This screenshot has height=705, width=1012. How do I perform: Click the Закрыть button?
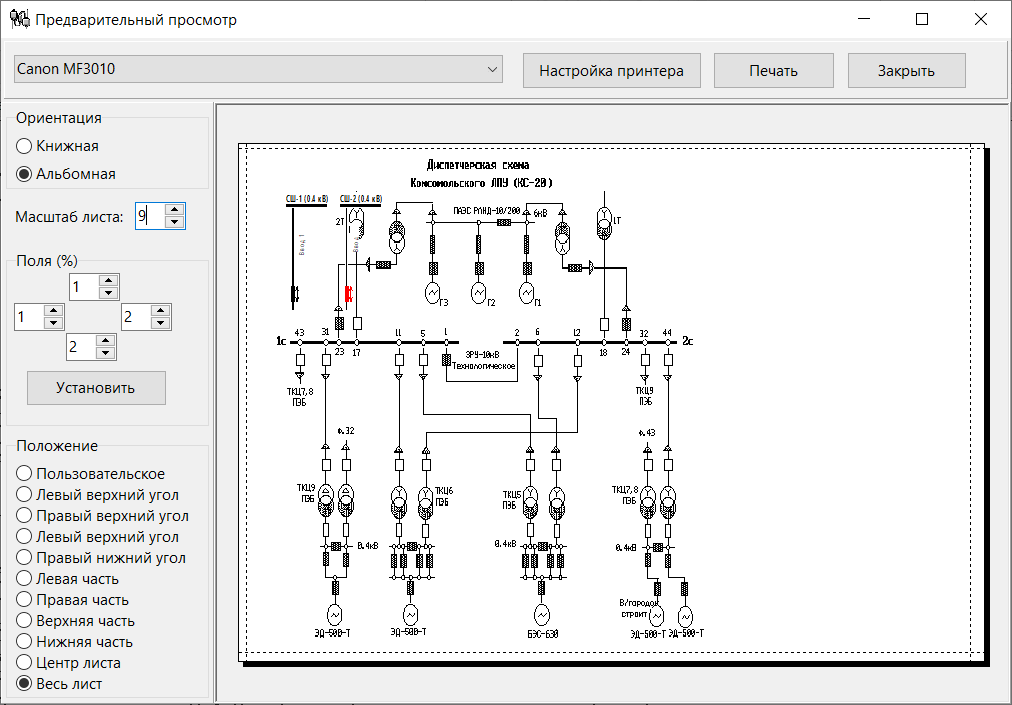pyautogui.click(x=906, y=71)
